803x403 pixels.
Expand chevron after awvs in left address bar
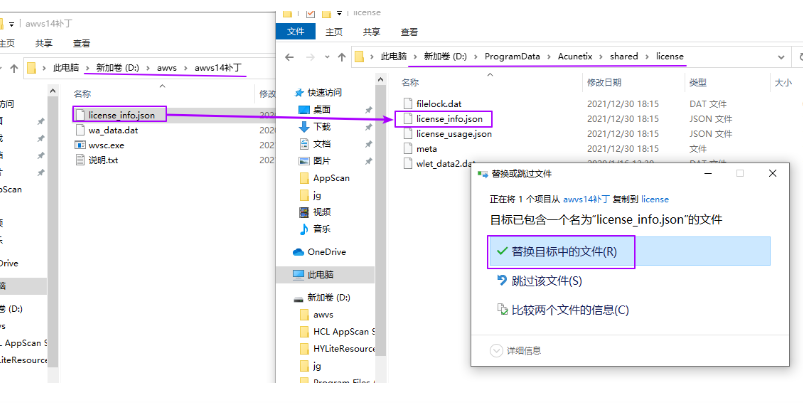coord(185,68)
